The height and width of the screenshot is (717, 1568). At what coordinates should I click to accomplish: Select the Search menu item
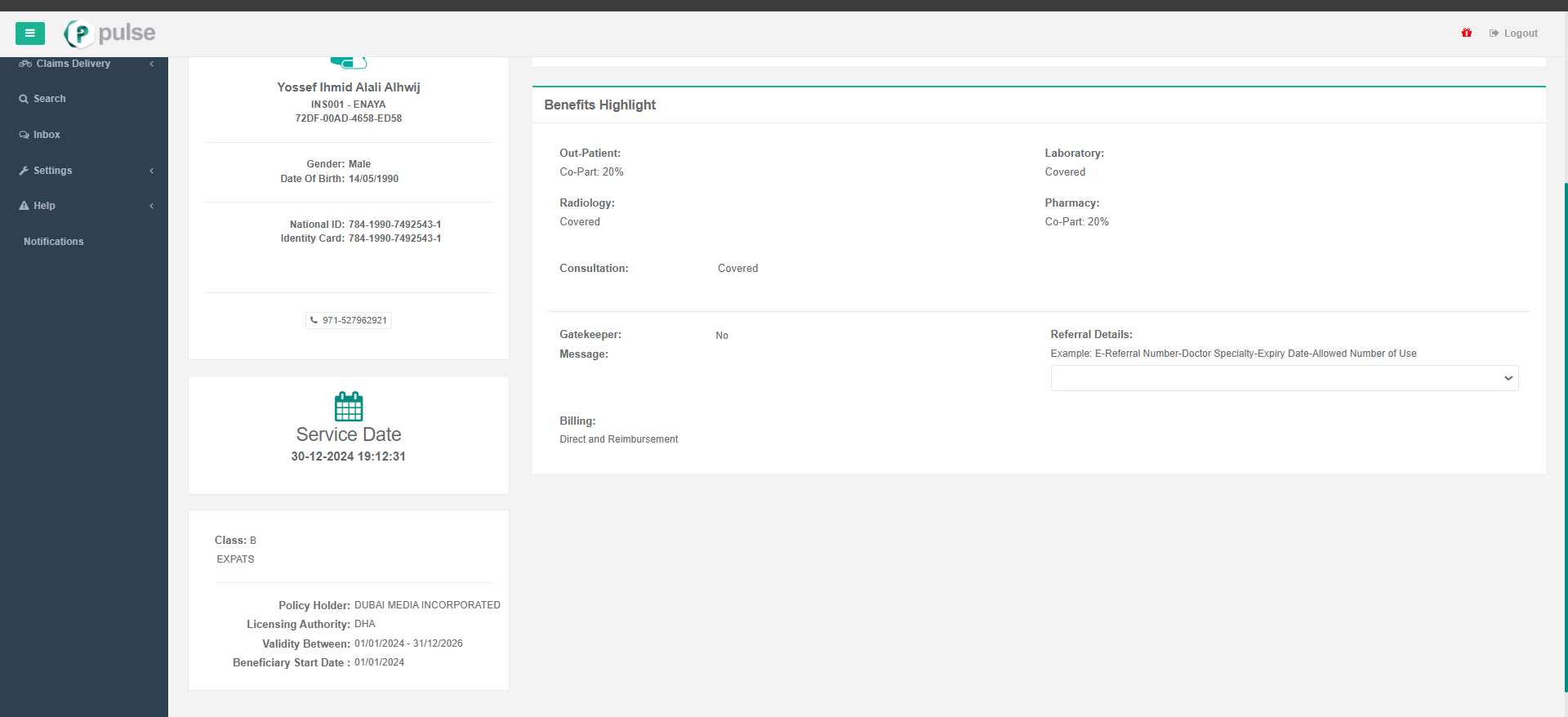click(x=49, y=99)
